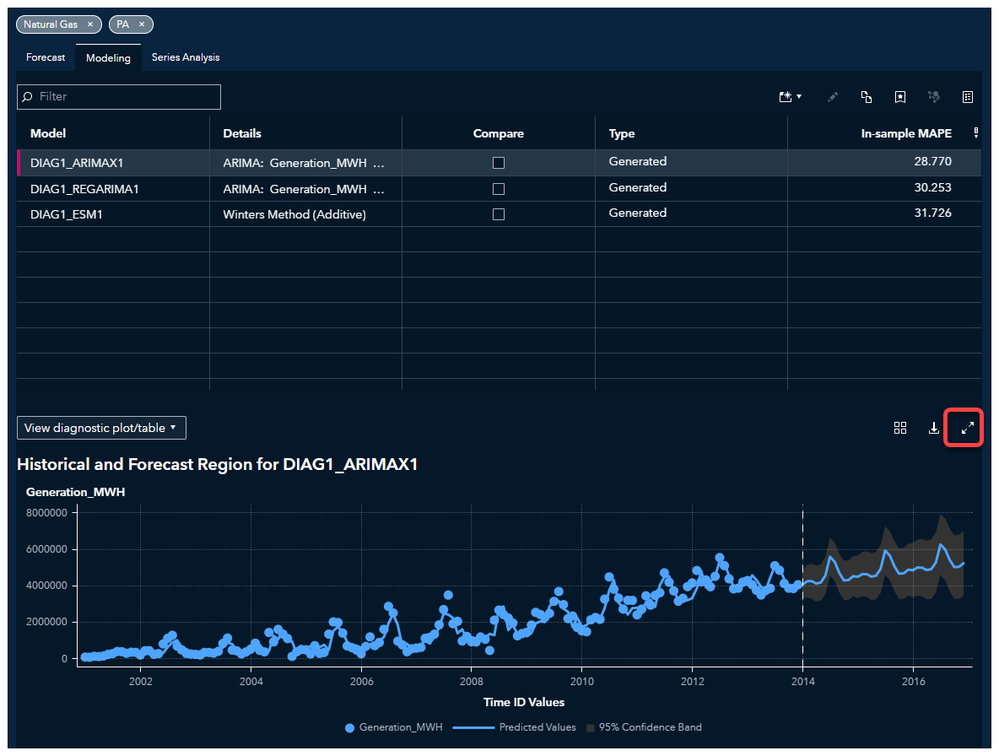This screenshot has width=999, height=756.
Task: Open View diagnostic plot/table dropdown
Action: [x=101, y=428]
